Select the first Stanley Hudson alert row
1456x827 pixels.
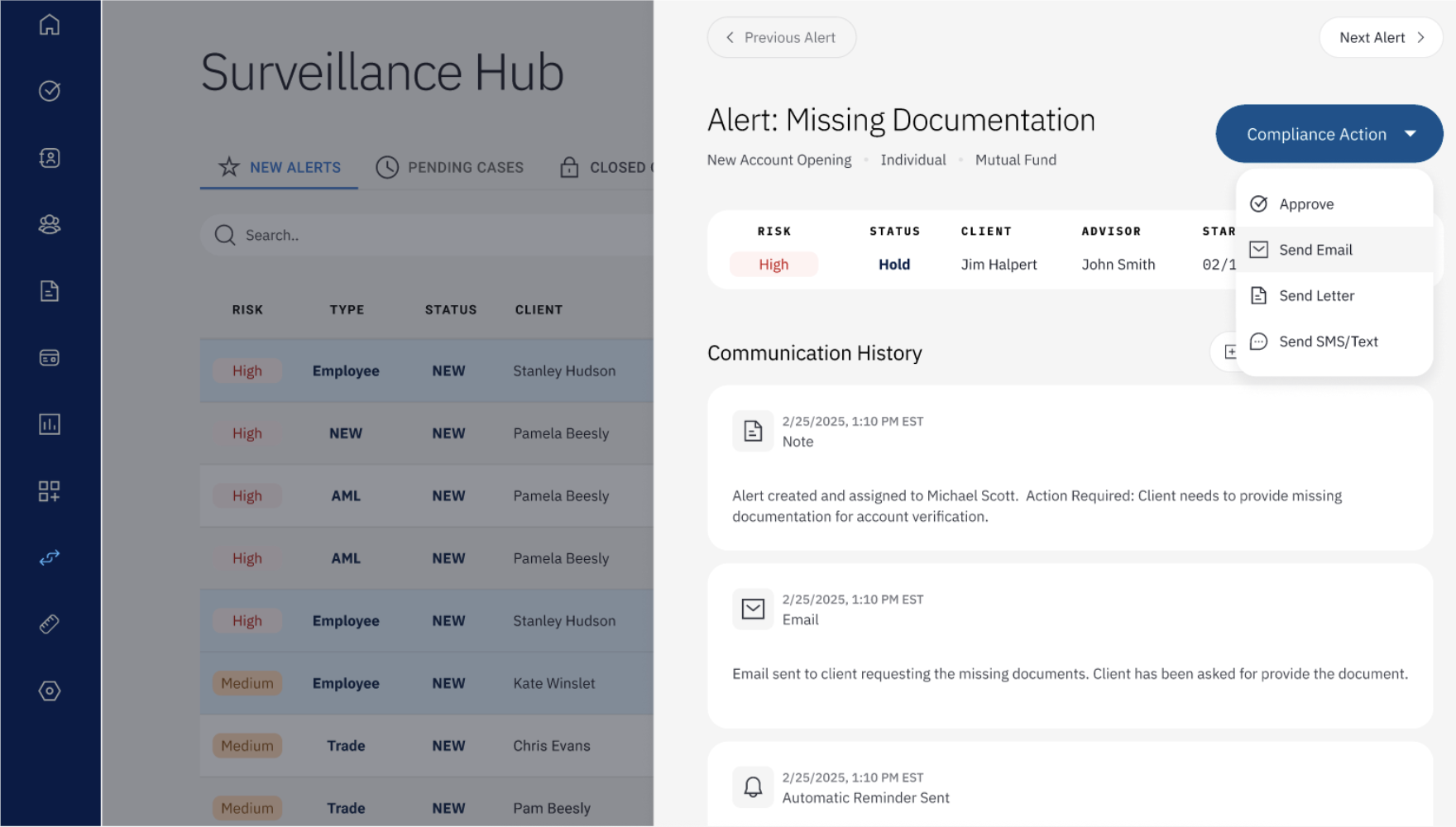pos(427,371)
